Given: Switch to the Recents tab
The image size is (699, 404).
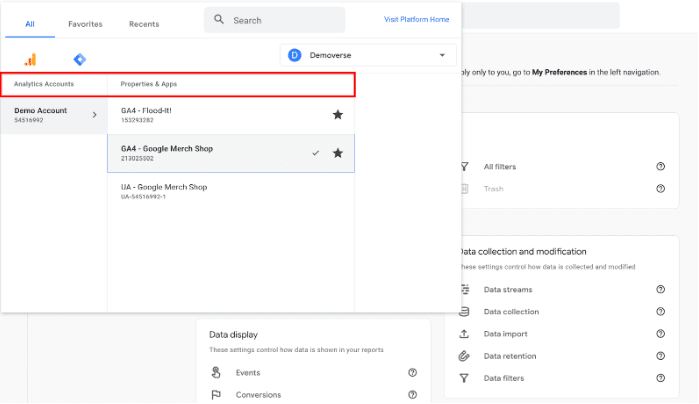Looking at the screenshot, I should coord(144,22).
